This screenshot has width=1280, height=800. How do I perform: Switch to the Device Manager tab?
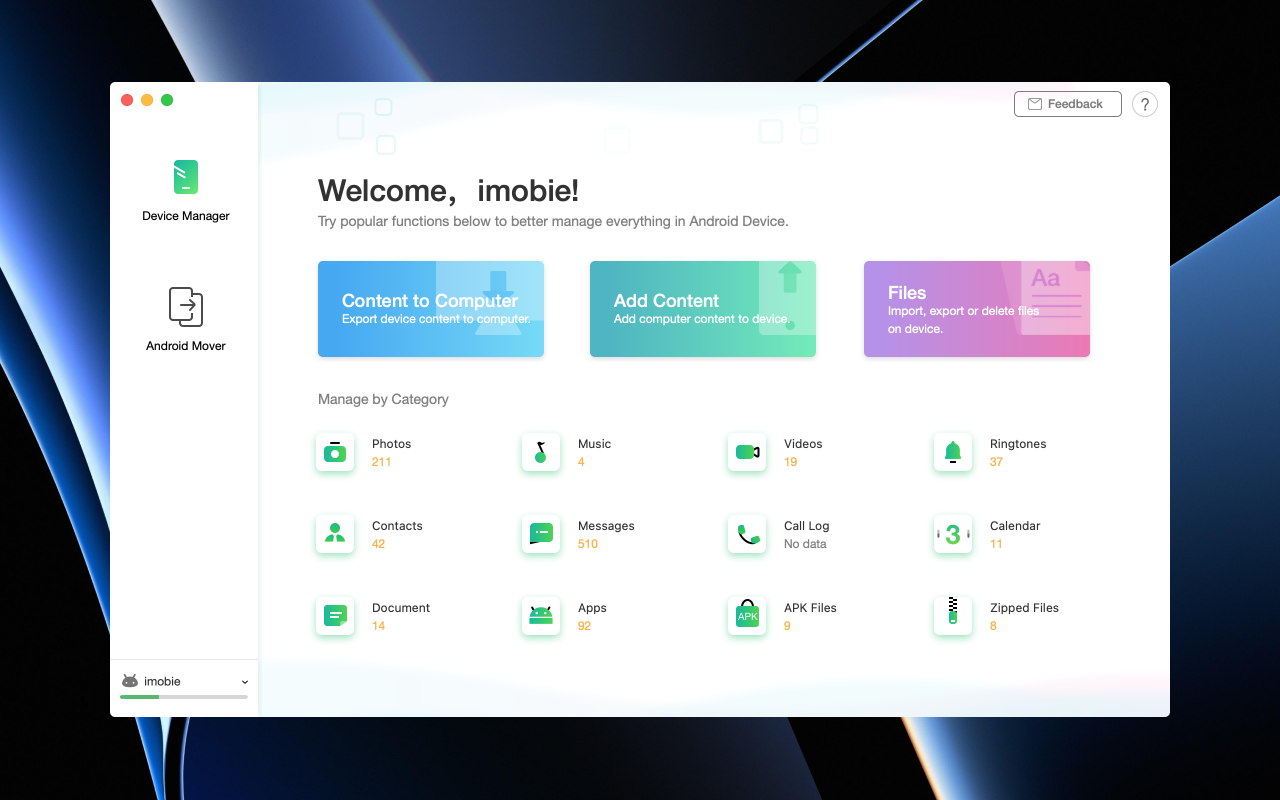click(186, 190)
